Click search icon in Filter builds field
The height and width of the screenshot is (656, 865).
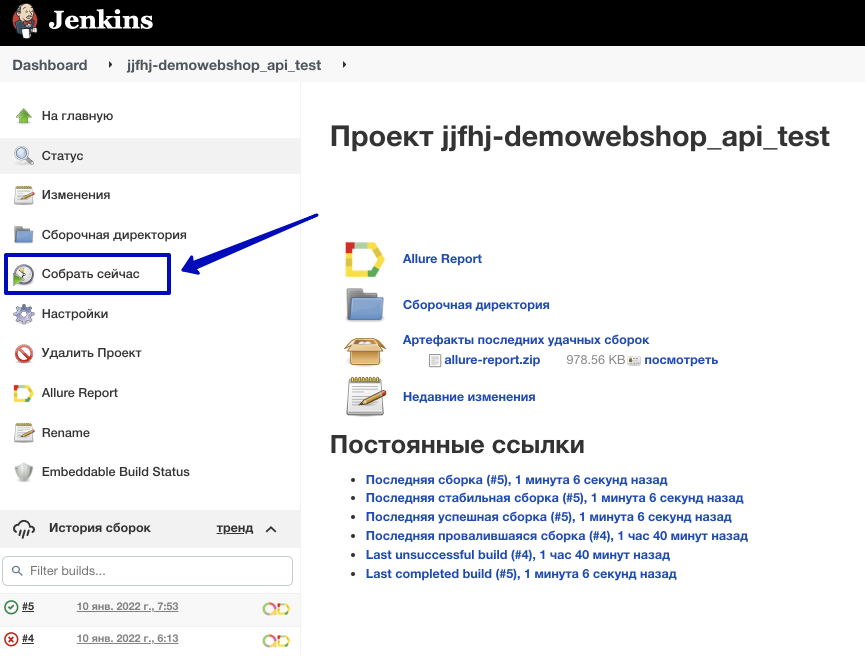pos(17,570)
